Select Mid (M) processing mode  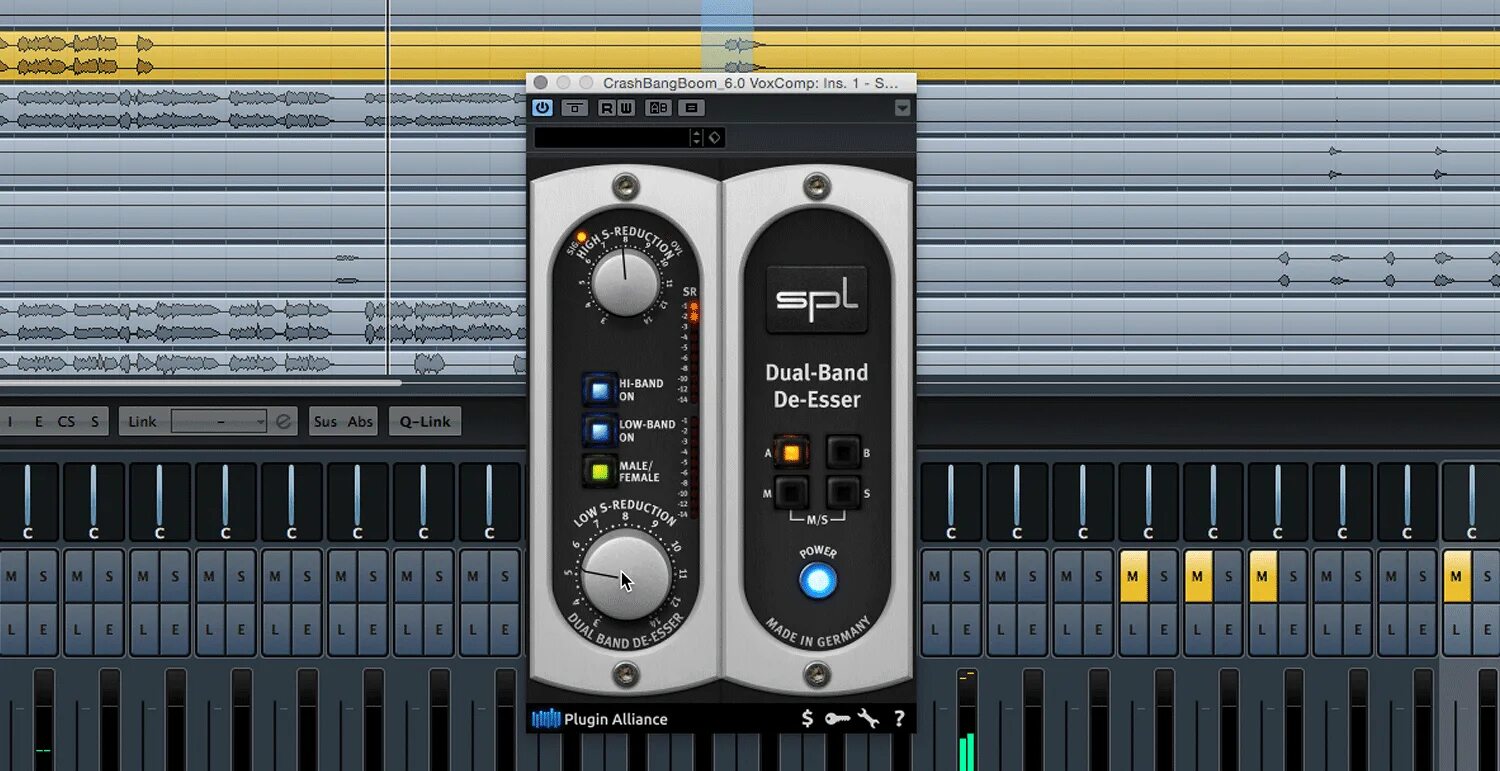[x=792, y=492]
